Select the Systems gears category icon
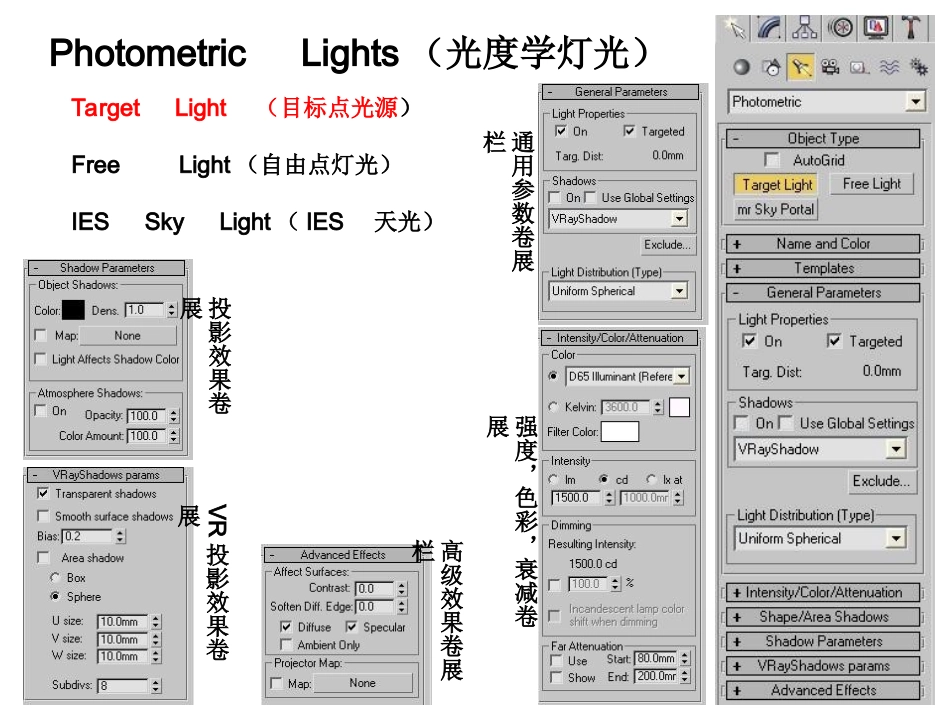Image resolution: width=950 pixels, height=713 pixels. 916,68
